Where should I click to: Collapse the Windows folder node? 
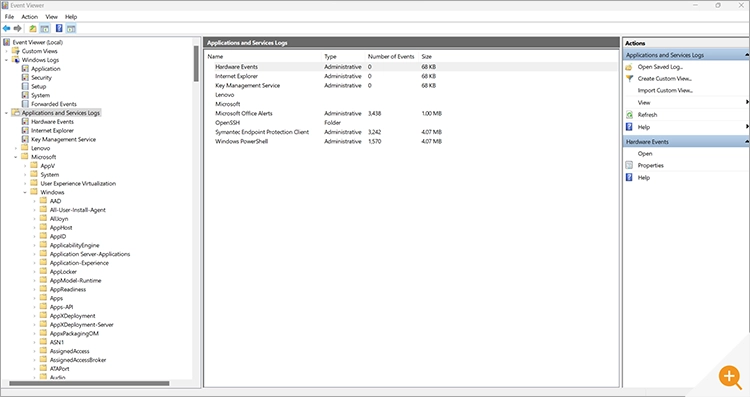click(x=25, y=192)
